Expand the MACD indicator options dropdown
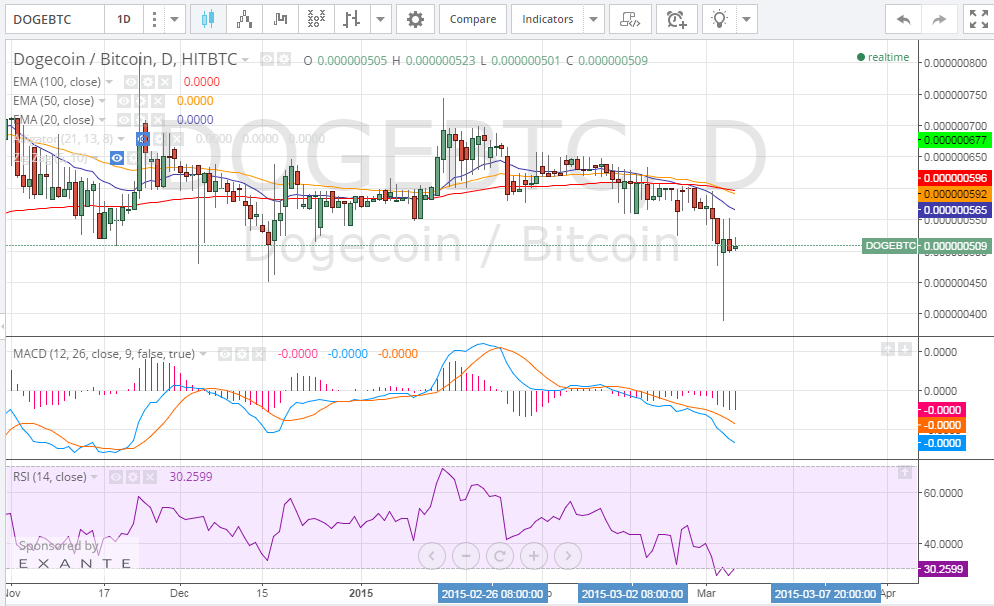The width and height of the screenshot is (994, 606). (203, 353)
